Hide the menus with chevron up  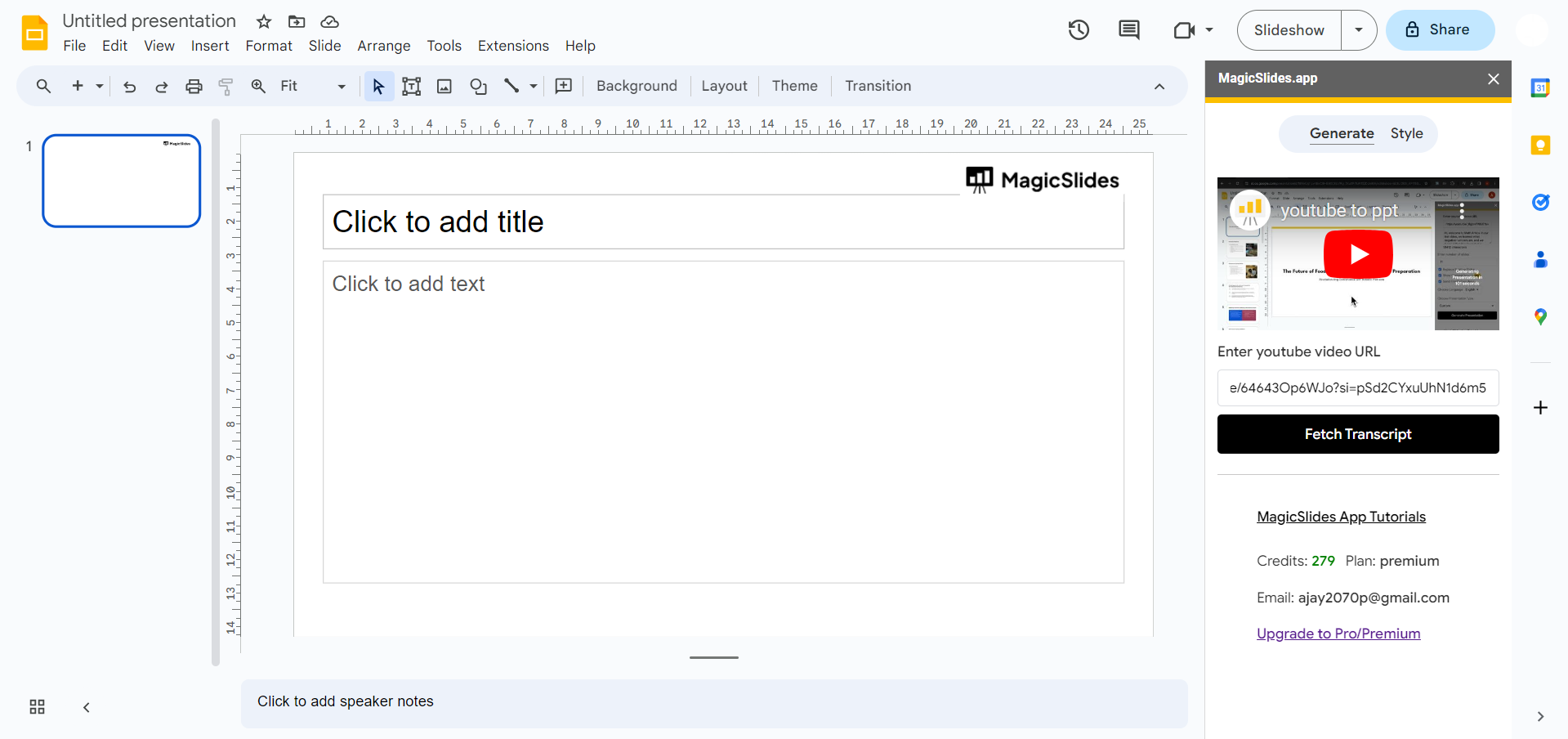pos(1159,86)
